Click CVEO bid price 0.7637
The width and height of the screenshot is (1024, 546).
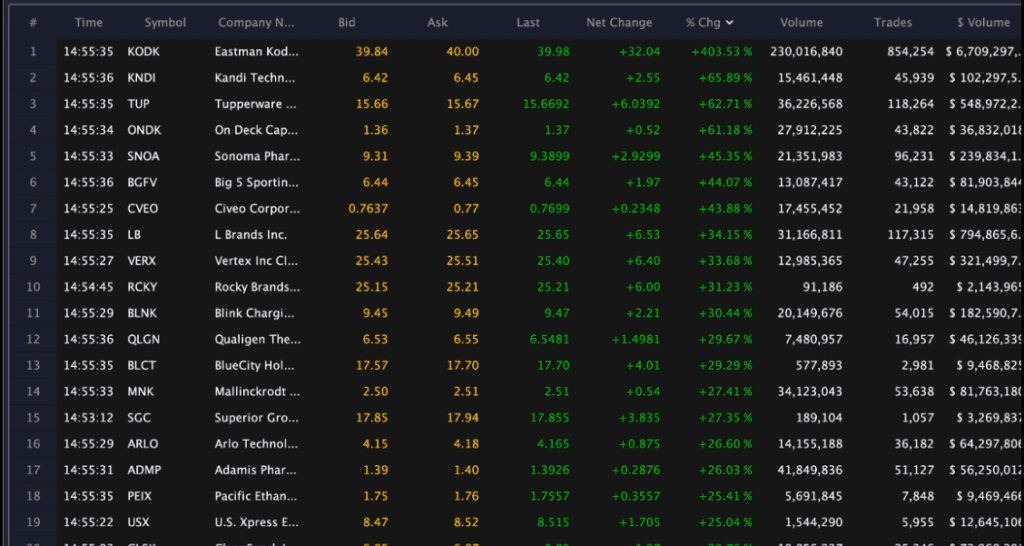pos(368,208)
